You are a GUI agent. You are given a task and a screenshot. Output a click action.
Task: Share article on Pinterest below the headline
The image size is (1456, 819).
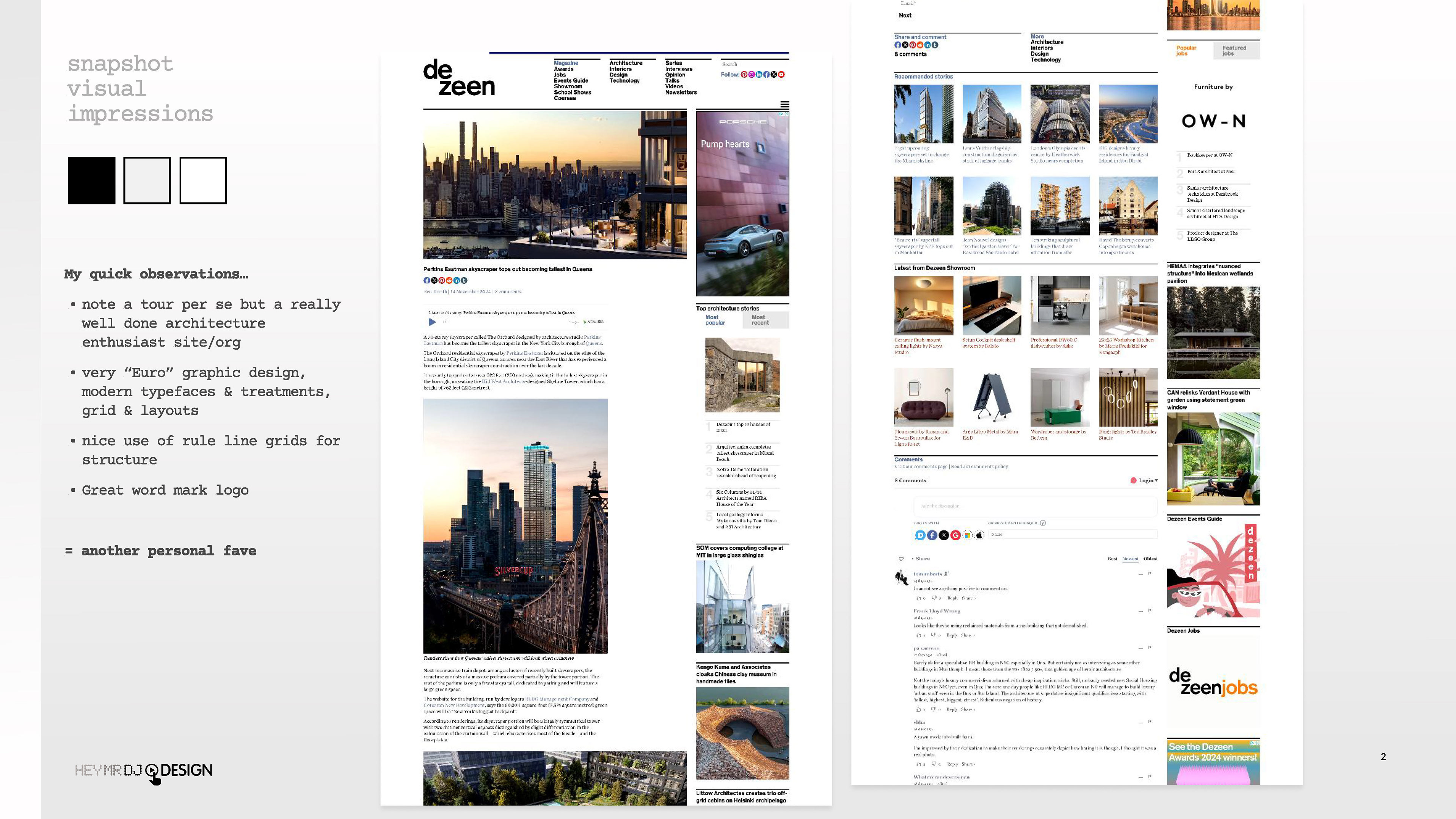[x=441, y=280]
